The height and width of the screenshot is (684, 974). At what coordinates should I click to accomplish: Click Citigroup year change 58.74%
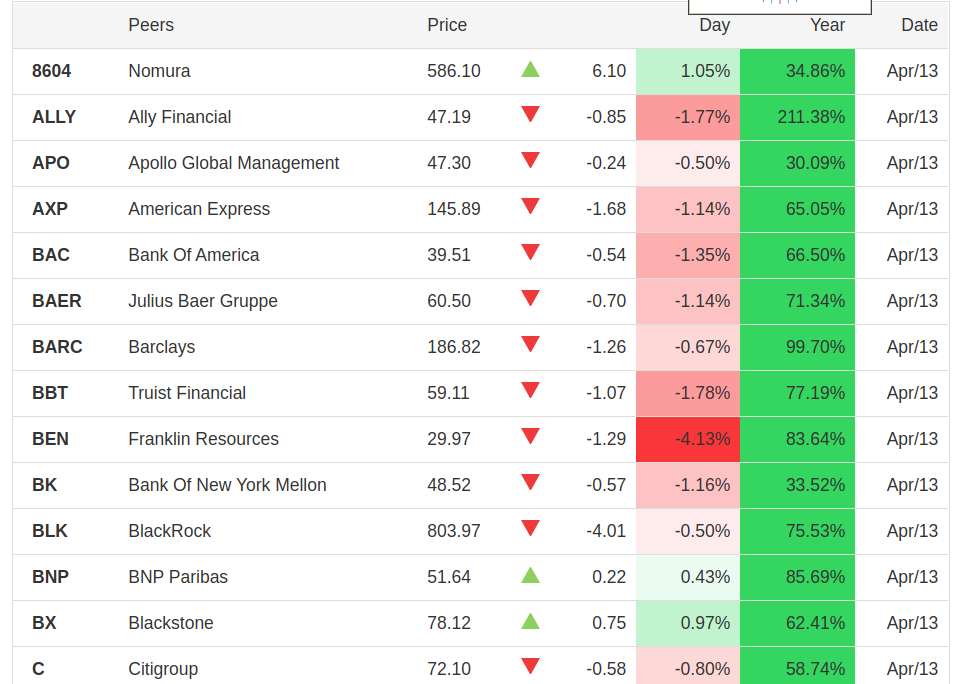[798, 666]
